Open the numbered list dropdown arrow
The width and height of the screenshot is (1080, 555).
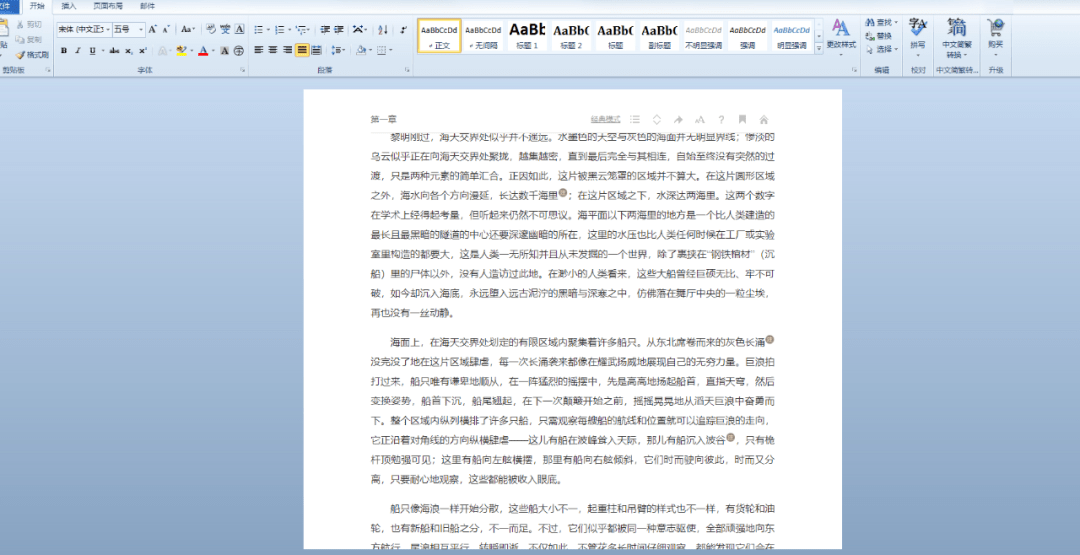(x=290, y=30)
